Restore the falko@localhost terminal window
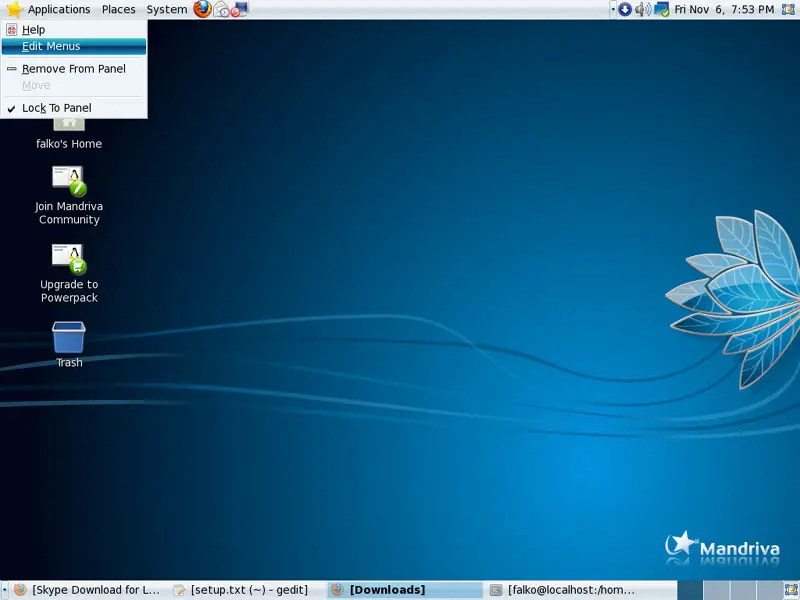Image resolution: width=800 pixels, height=600 pixels. click(x=563, y=590)
